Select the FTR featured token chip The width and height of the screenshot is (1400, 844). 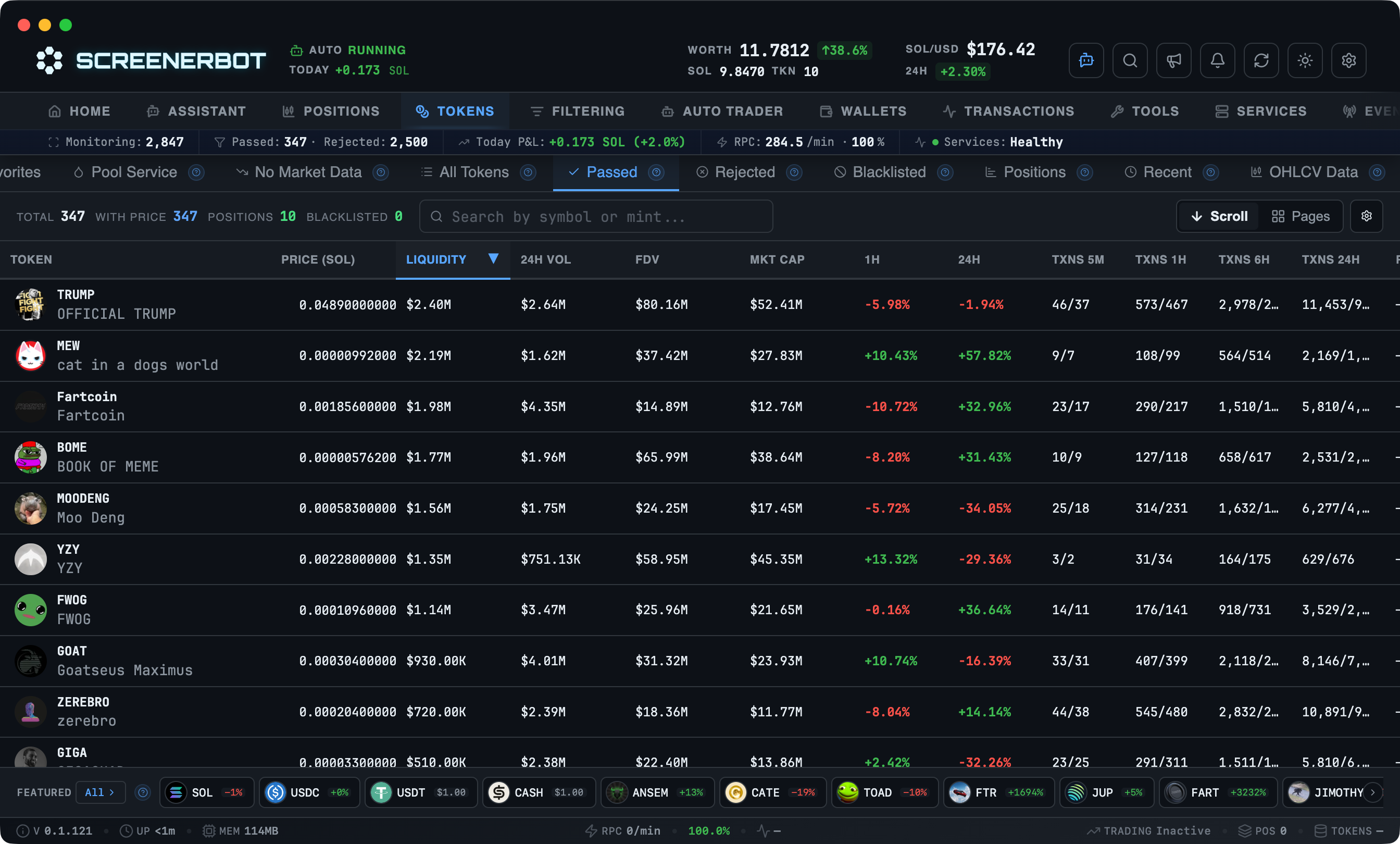998,792
